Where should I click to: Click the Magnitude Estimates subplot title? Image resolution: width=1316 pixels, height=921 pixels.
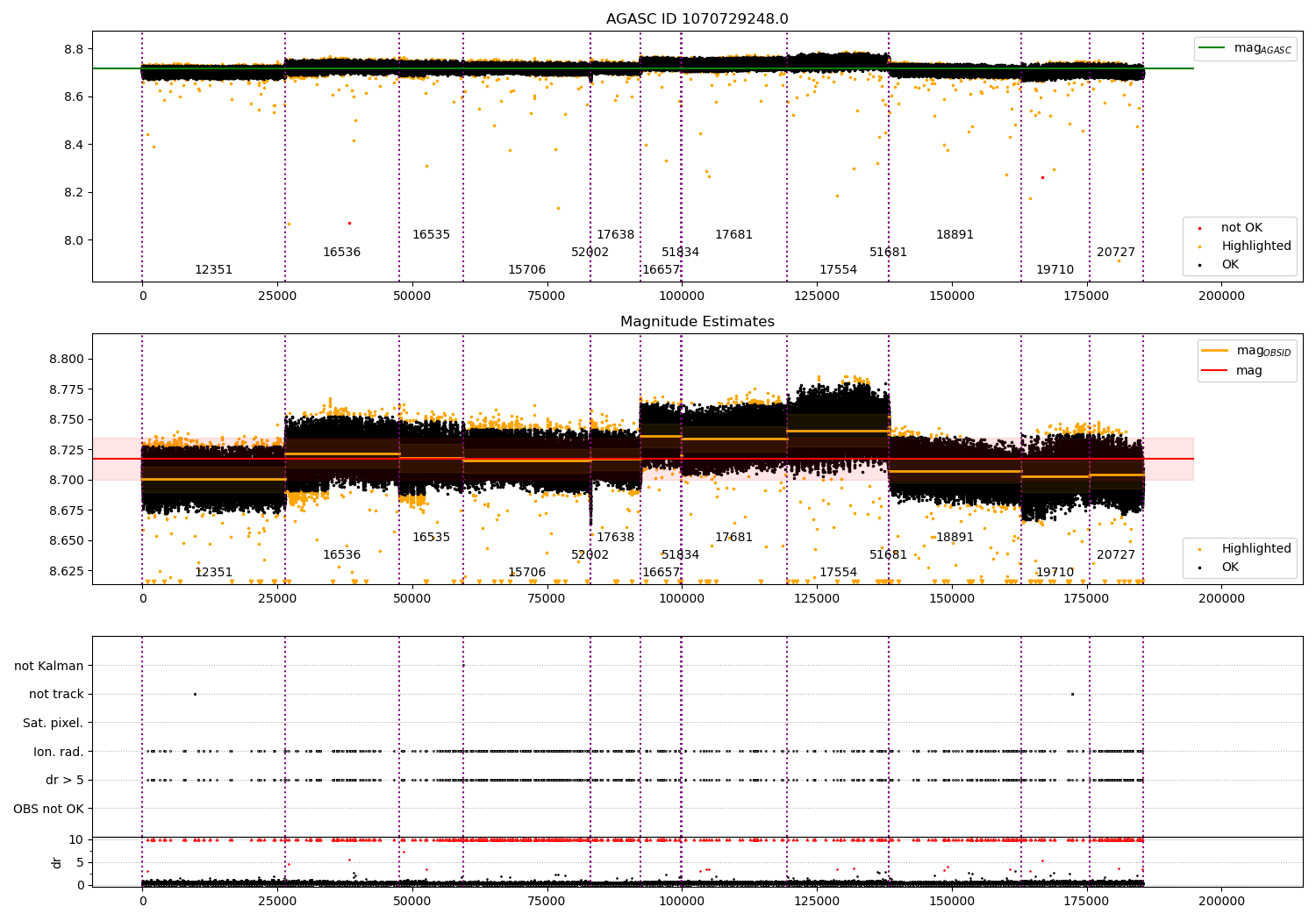click(697, 322)
